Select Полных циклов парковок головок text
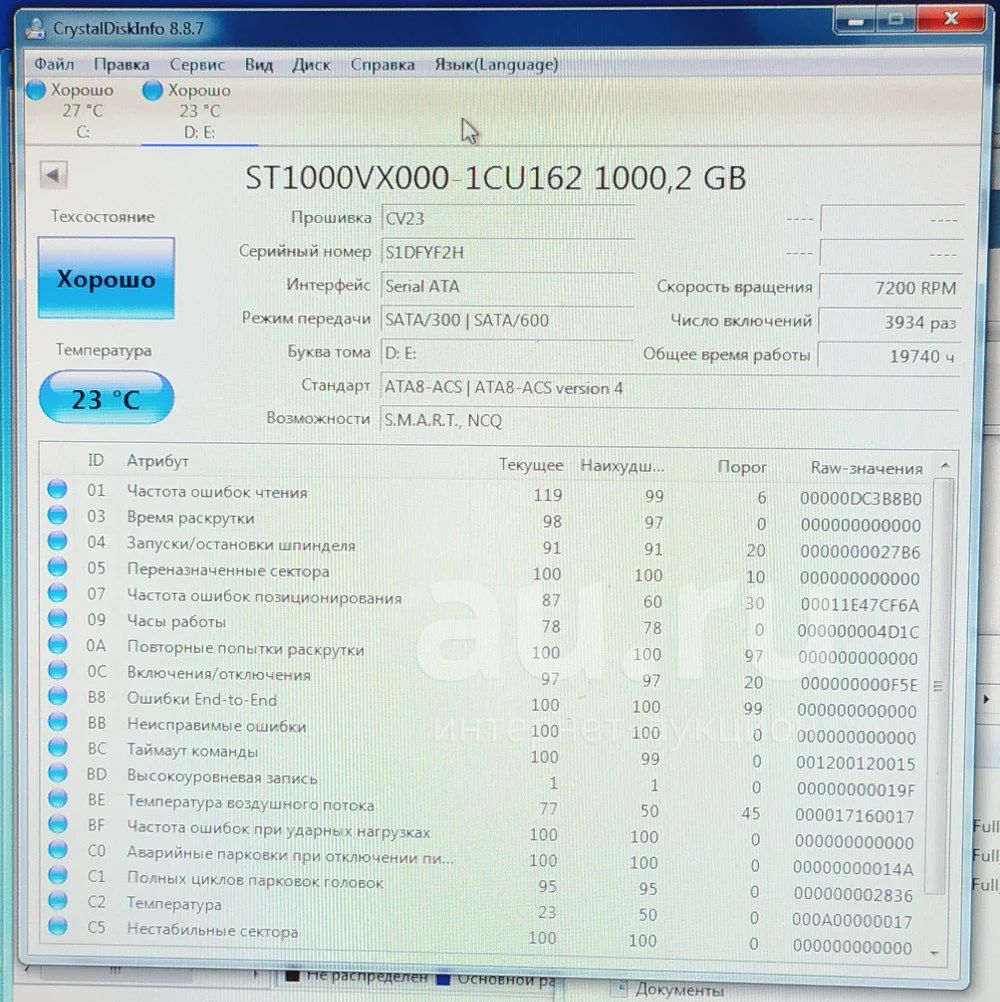Screen dimensions: 1000x1002 [x=255, y=881]
